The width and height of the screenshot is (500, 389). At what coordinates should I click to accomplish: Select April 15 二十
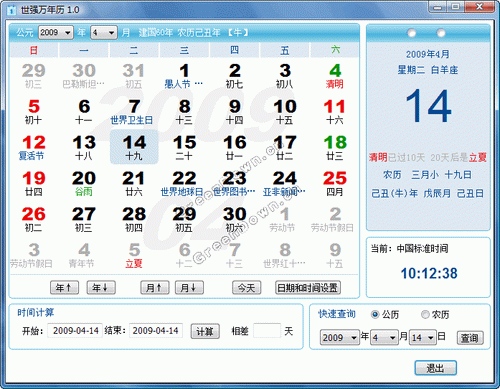pos(184,148)
